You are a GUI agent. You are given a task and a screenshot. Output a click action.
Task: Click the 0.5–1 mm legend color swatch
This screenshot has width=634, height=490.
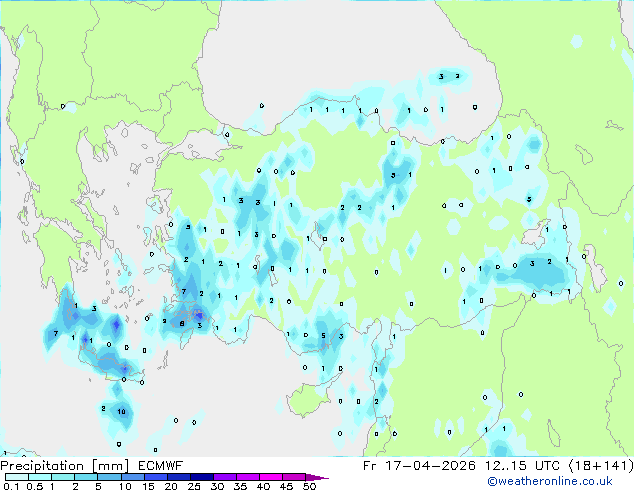click(x=40, y=477)
